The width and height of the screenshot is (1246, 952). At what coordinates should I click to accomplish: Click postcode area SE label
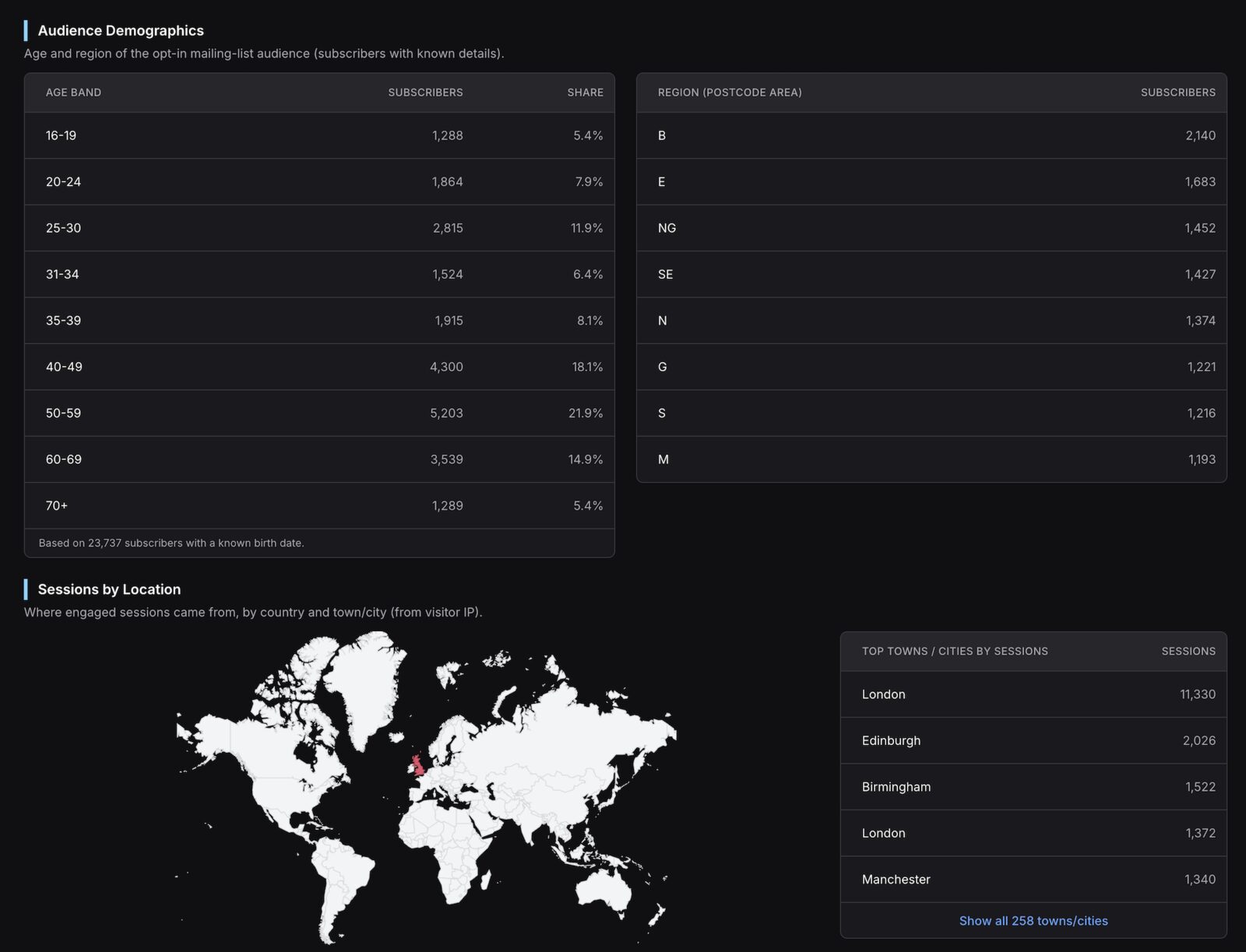pos(665,274)
